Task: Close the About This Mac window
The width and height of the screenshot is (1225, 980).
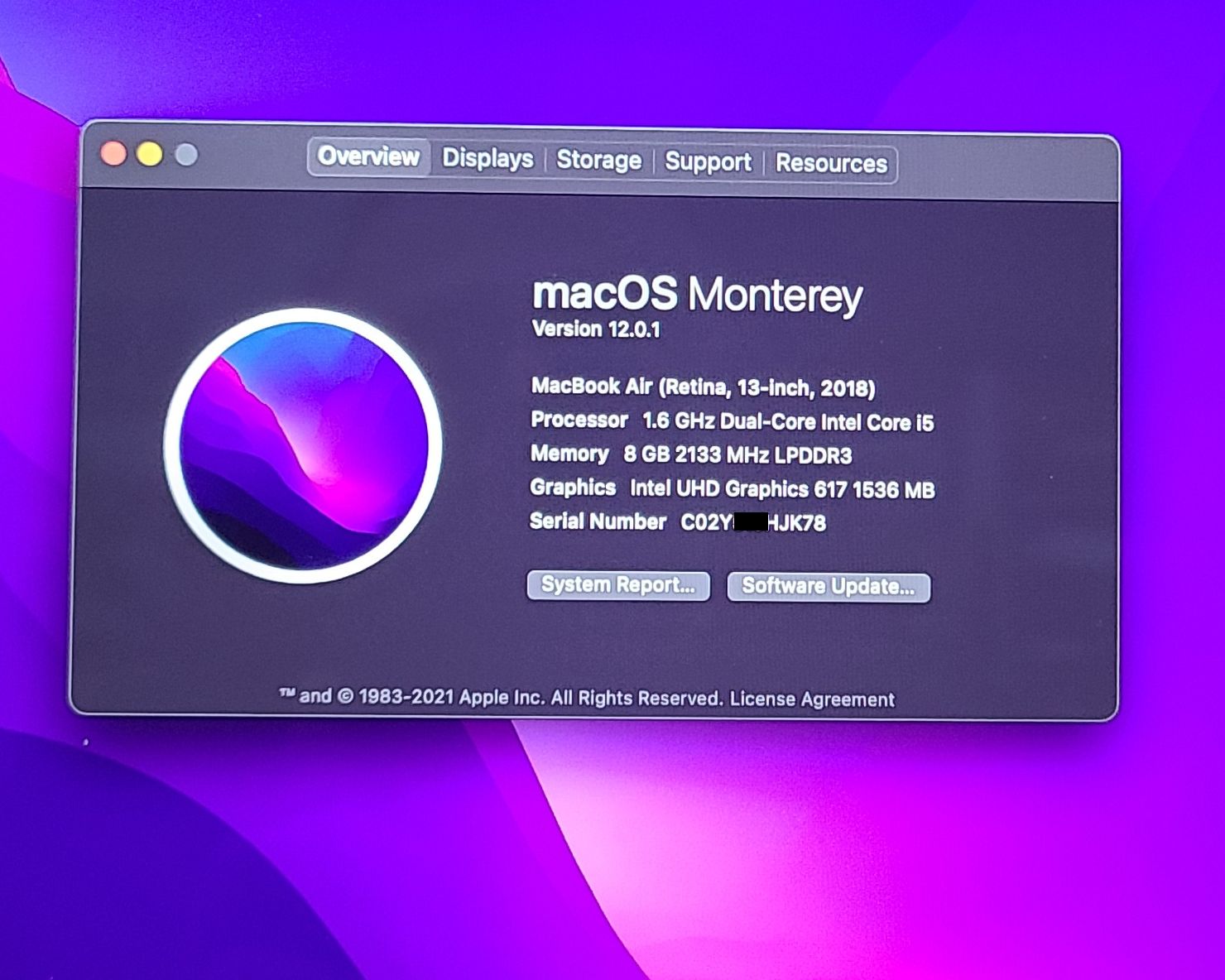Action: (113, 154)
